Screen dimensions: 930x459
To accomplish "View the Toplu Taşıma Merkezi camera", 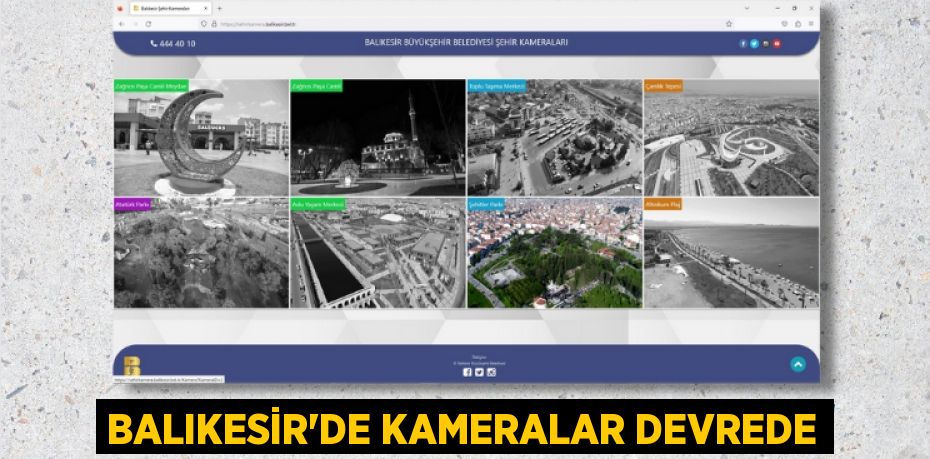I will tap(554, 138).
